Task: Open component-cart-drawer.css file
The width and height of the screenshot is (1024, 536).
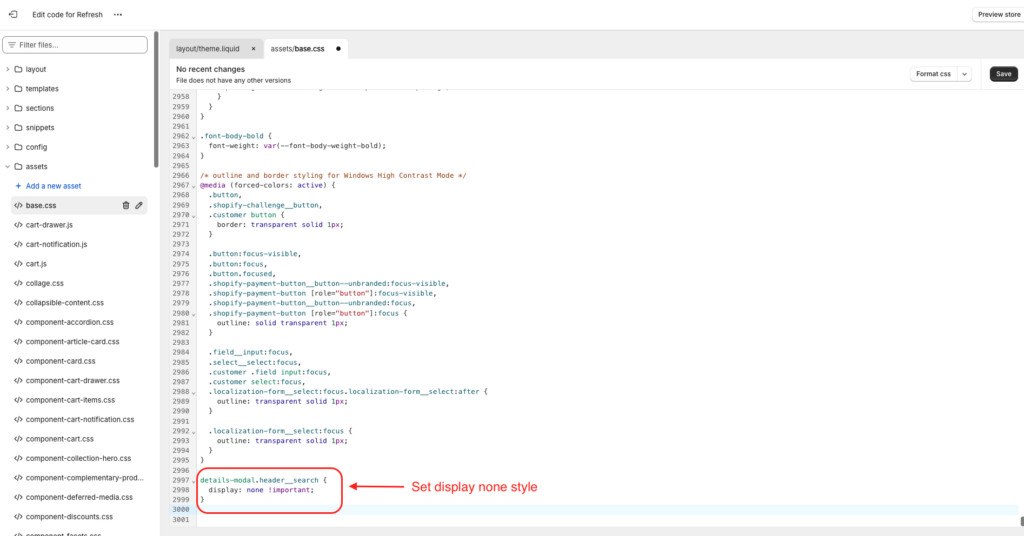Action: click(x=72, y=381)
